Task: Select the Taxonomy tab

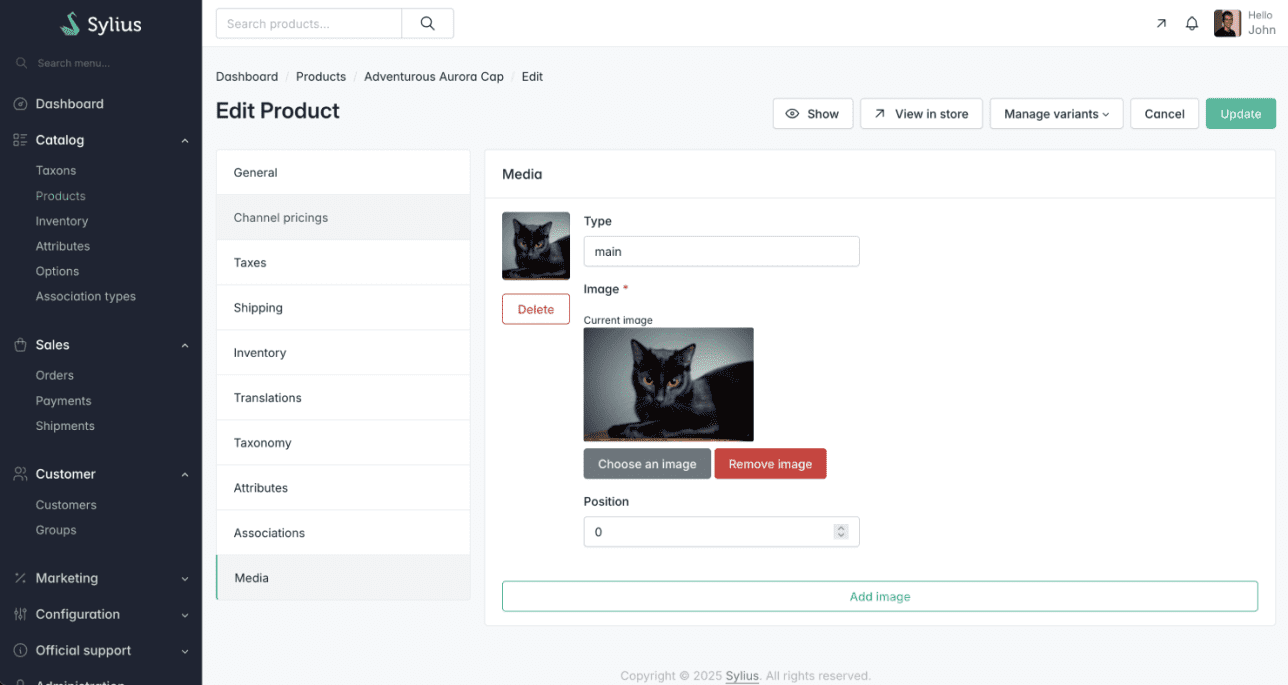Action: point(343,443)
